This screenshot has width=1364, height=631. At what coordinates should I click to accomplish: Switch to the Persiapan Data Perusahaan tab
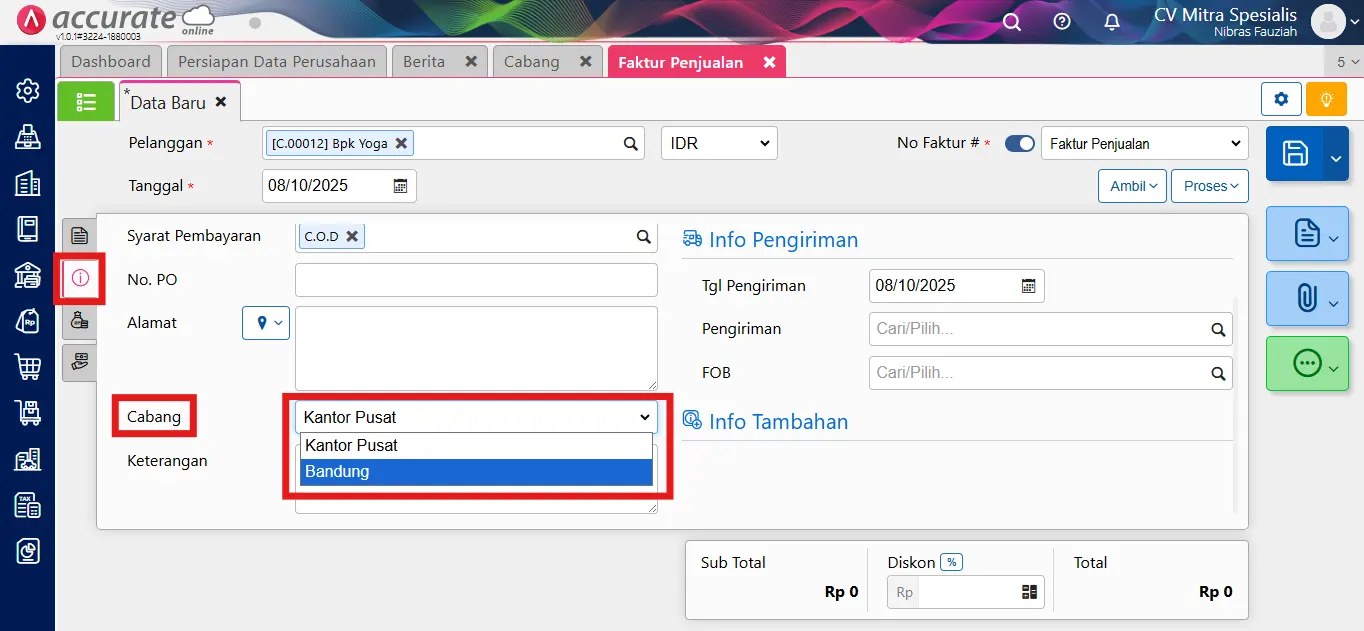[x=276, y=61]
